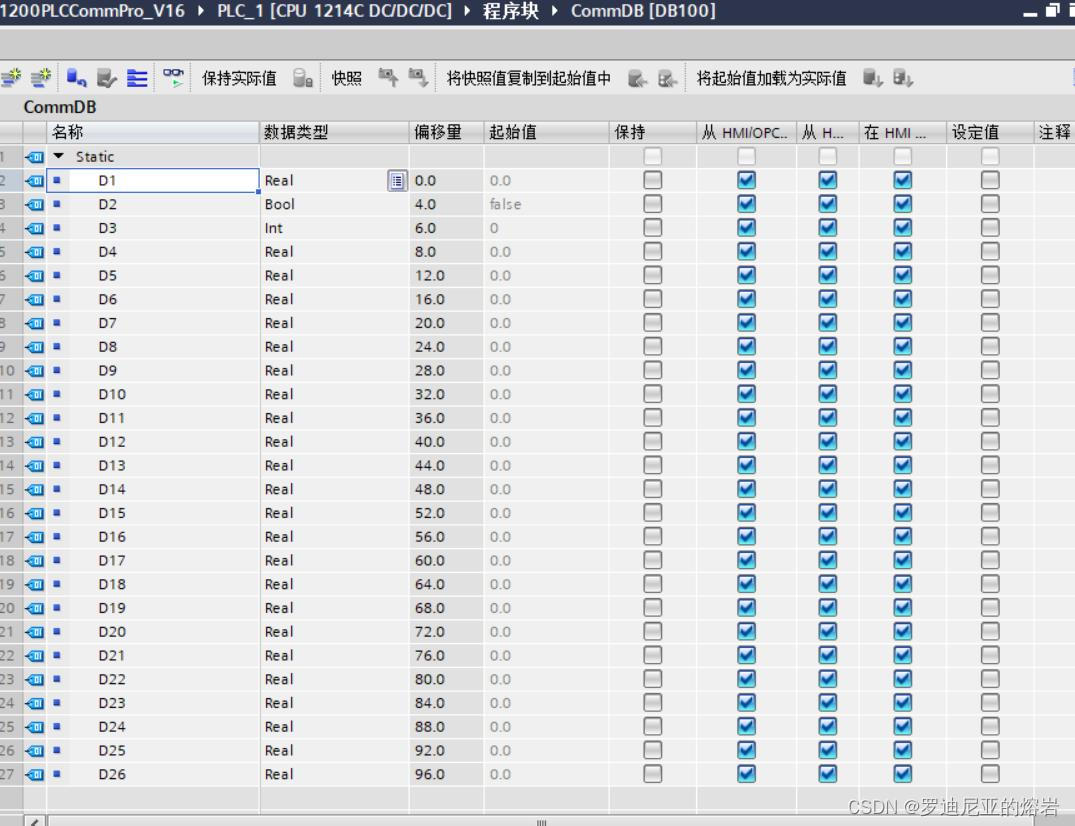Click the D24 name cell
Screen dimensions: 1075x826
(x=153, y=727)
